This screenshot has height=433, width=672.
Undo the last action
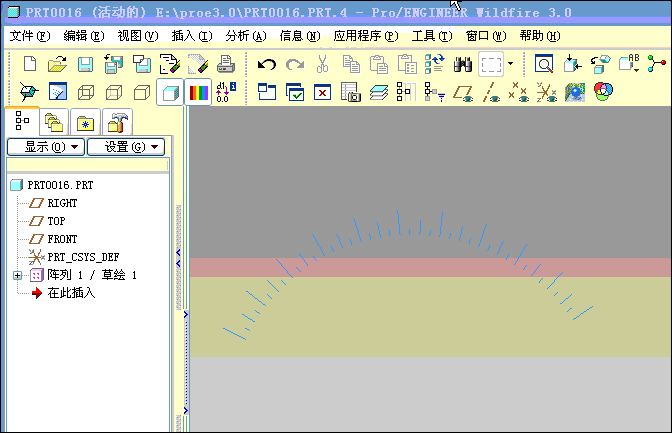pyautogui.click(x=267, y=65)
